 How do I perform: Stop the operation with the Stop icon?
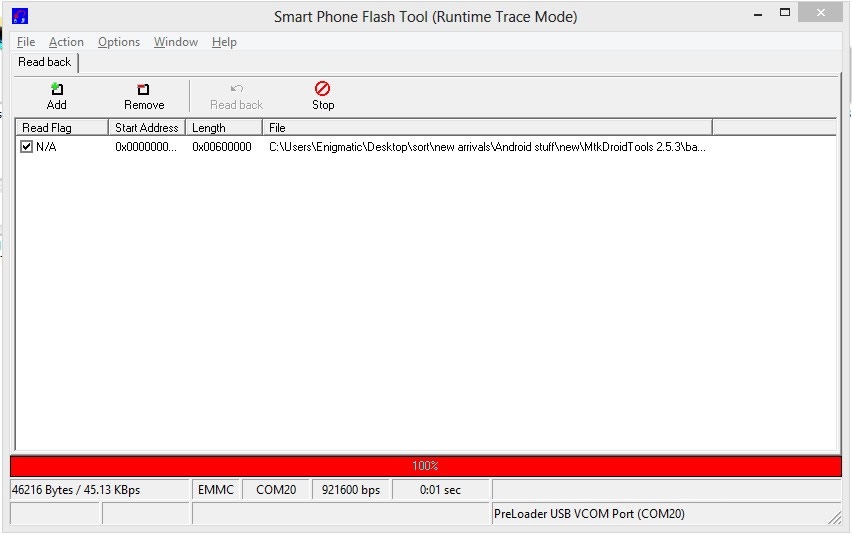tap(322, 88)
